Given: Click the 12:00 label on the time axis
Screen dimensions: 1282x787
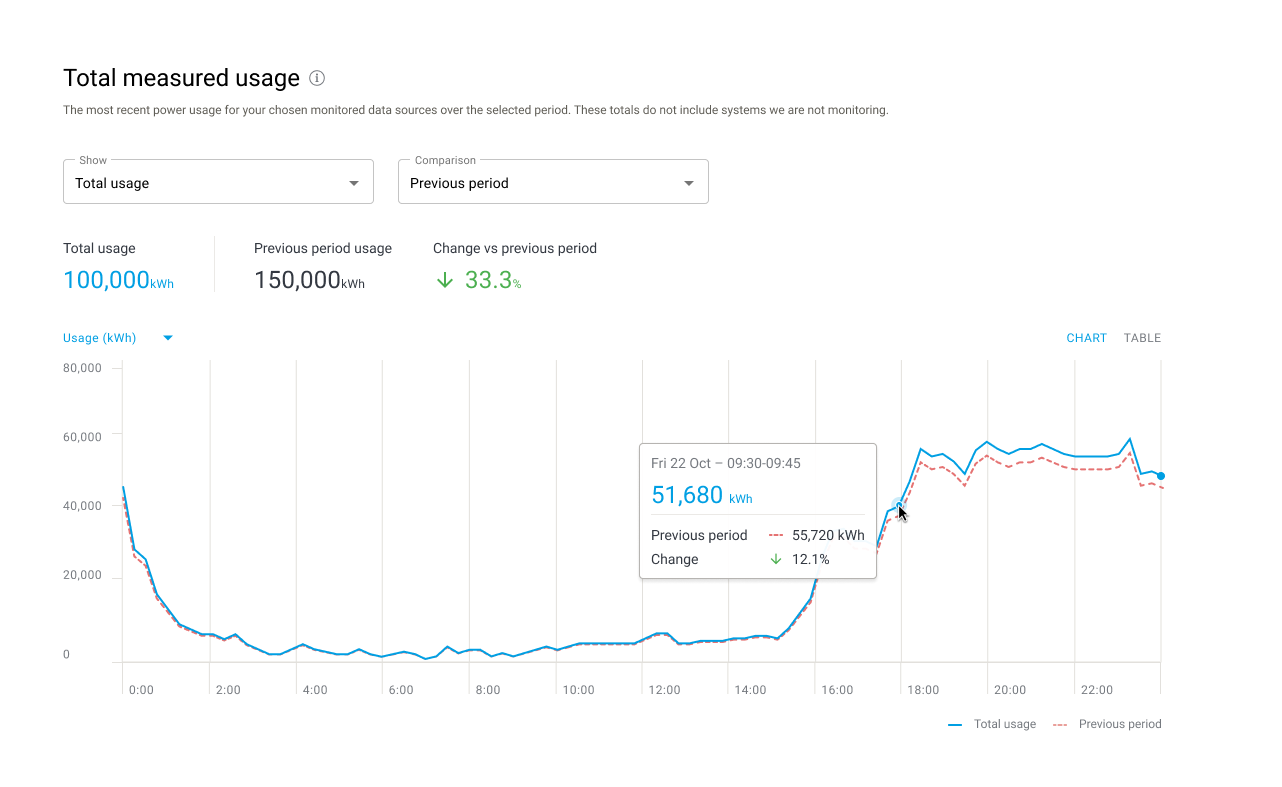Looking at the screenshot, I should point(664,690).
